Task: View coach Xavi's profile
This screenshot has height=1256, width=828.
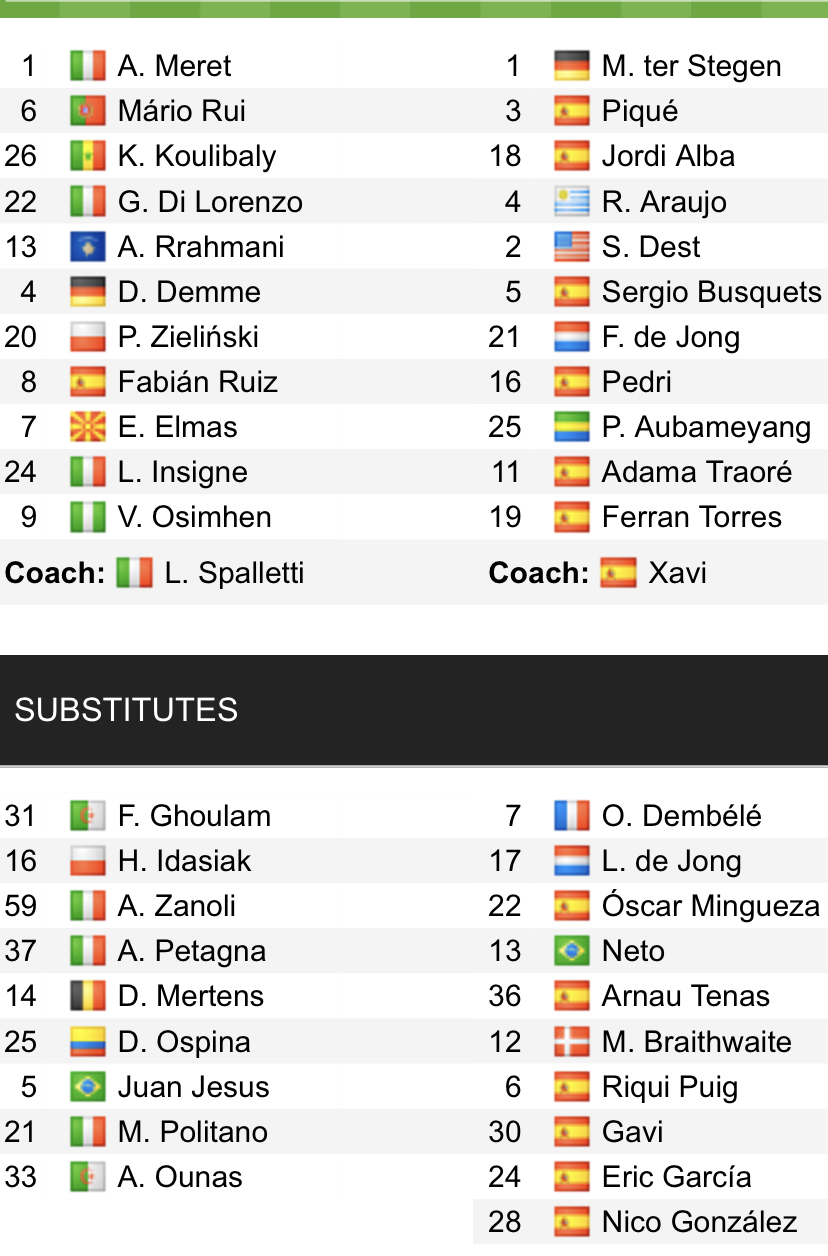Action: pyautogui.click(x=677, y=573)
